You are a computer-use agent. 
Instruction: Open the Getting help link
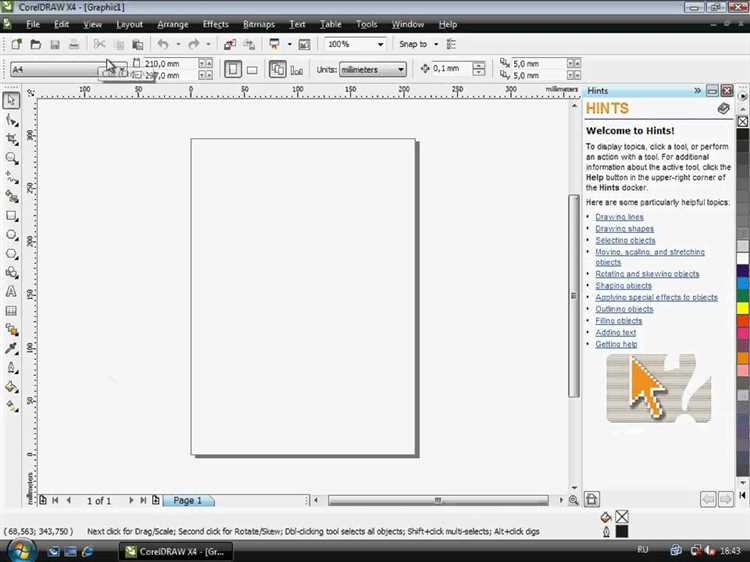point(616,344)
